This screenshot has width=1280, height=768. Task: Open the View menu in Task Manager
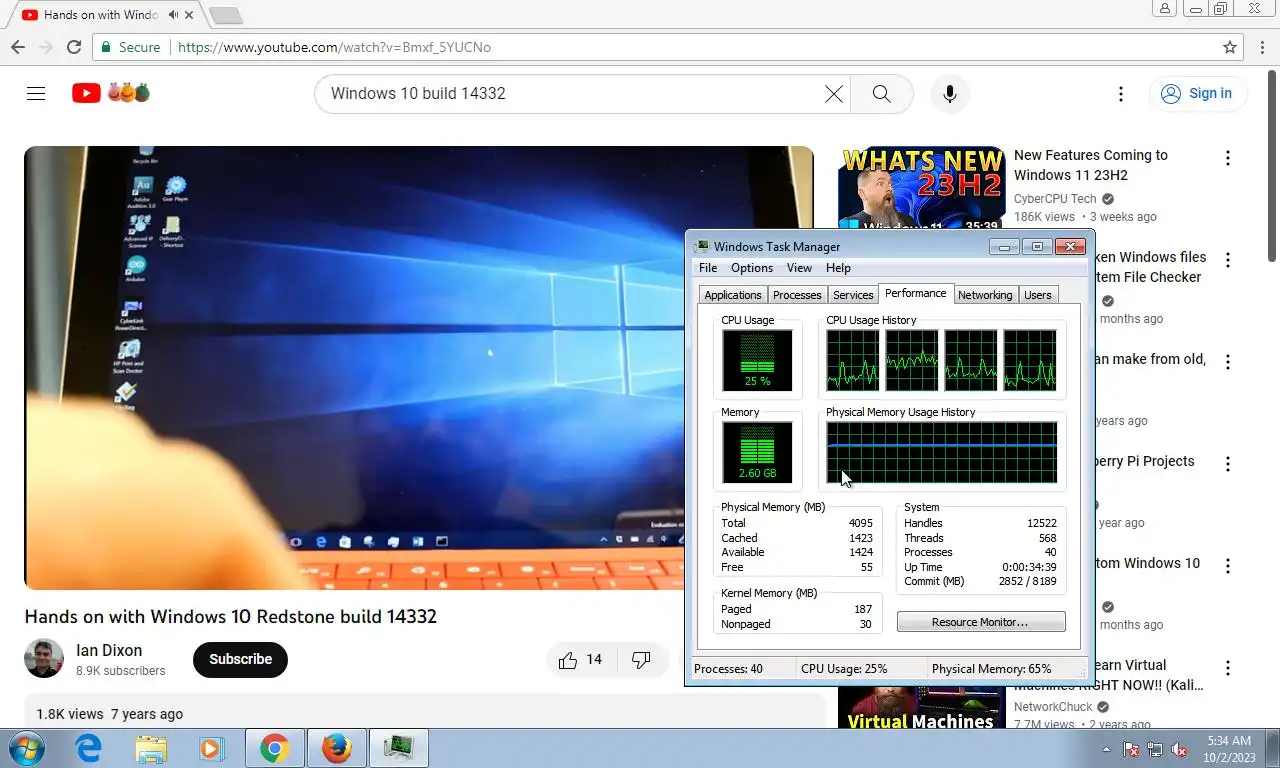pyautogui.click(x=799, y=268)
